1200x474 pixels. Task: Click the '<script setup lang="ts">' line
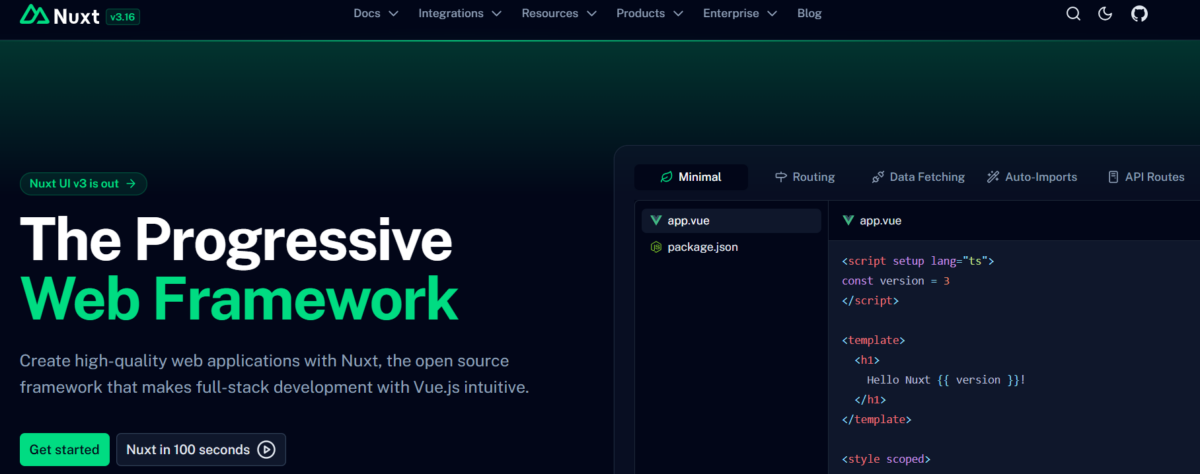(x=918, y=261)
